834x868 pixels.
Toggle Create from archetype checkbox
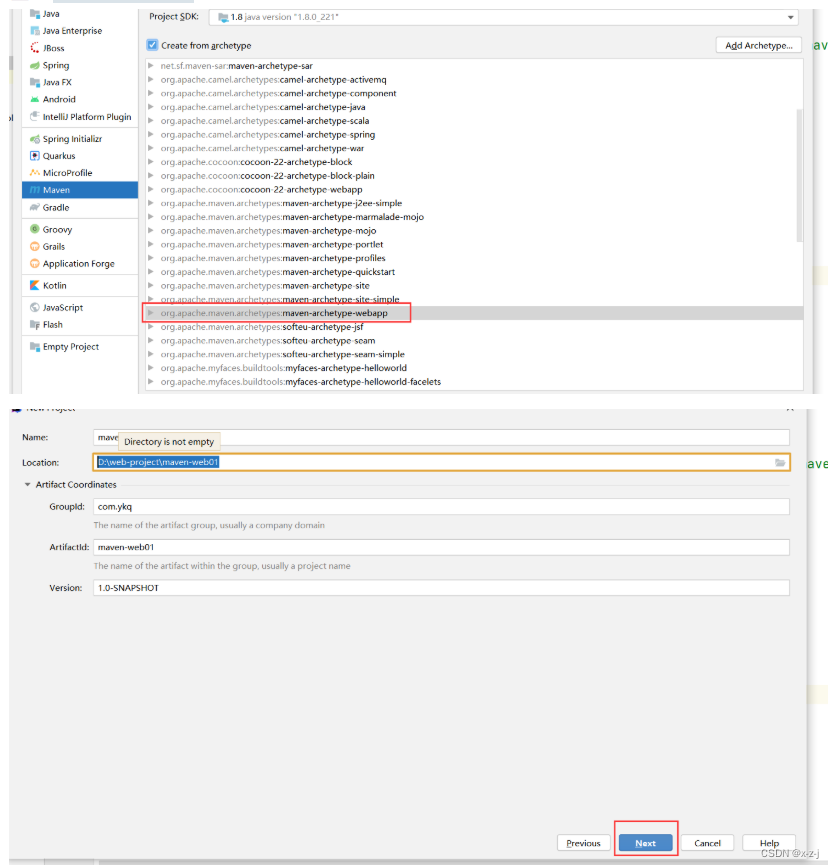(152, 45)
